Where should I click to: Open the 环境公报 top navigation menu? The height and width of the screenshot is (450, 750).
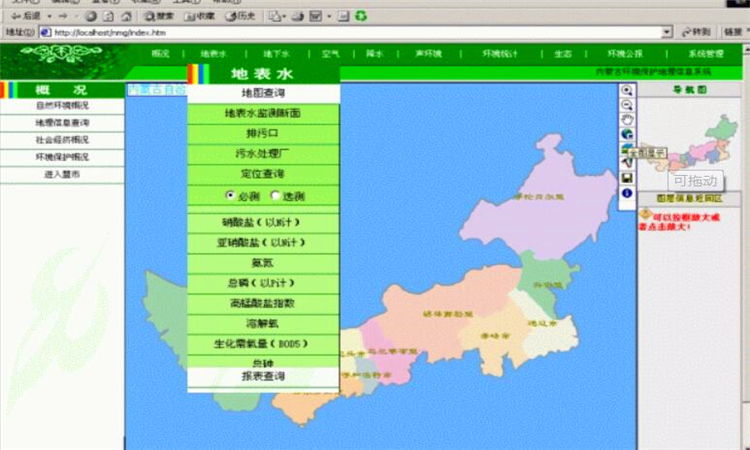tap(625, 54)
